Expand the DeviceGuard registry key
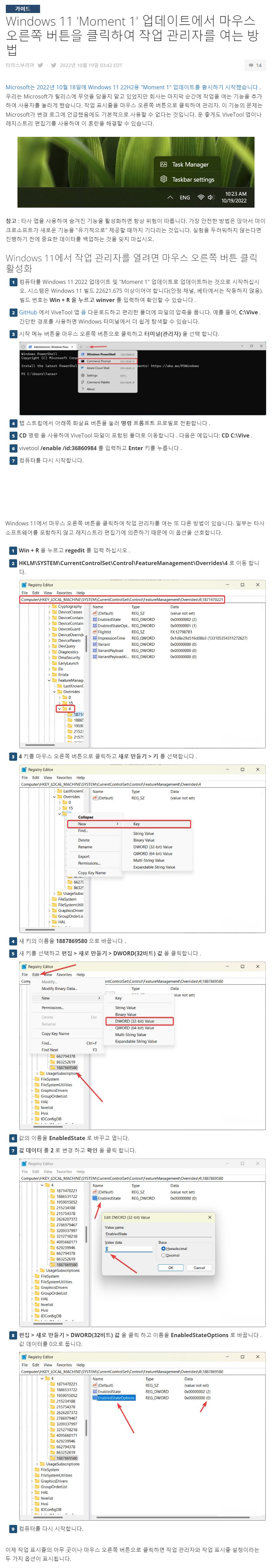Screen dimensions: 272x1568 click(x=49, y=629)
